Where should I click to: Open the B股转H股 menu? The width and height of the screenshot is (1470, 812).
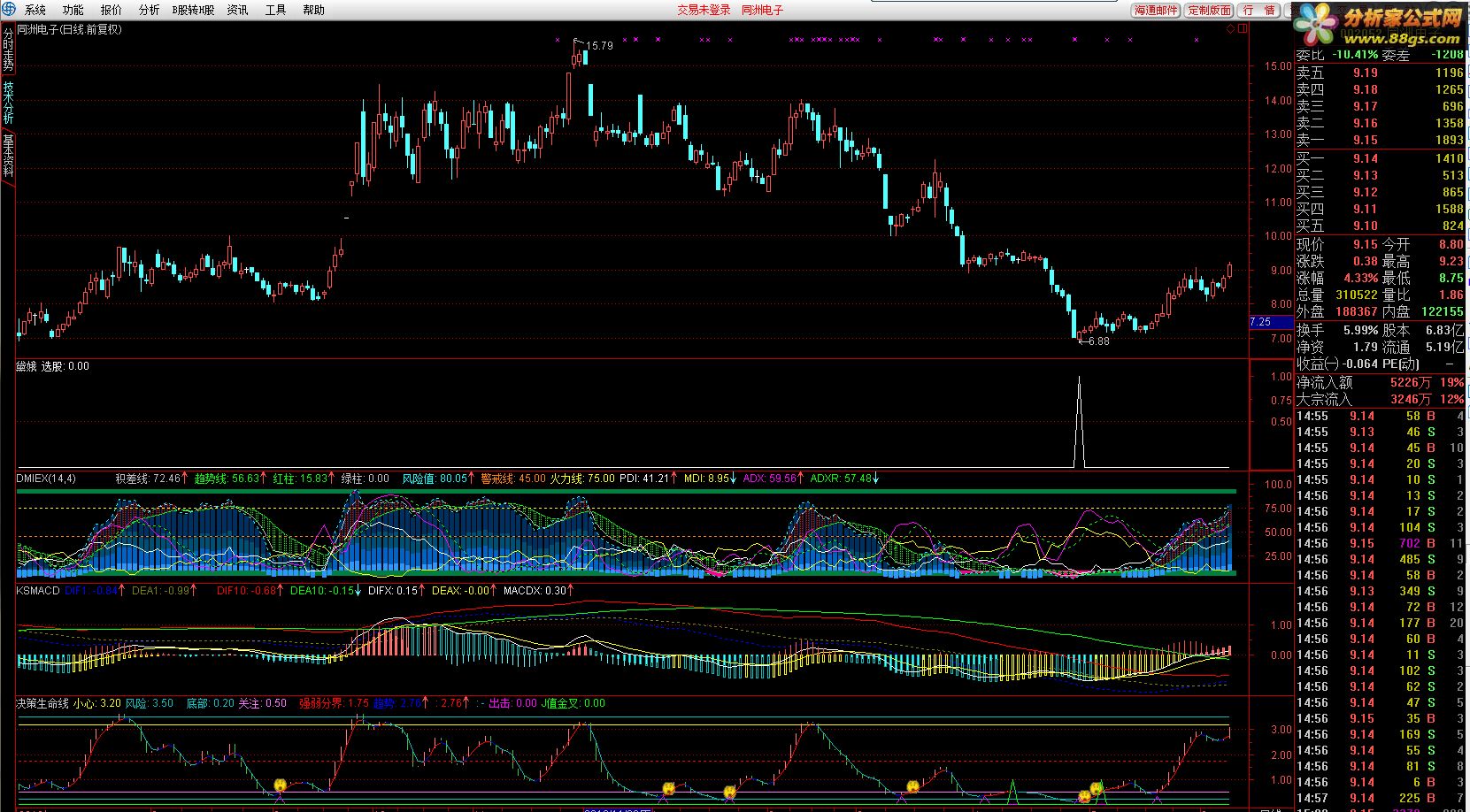[x=193, y=10]
